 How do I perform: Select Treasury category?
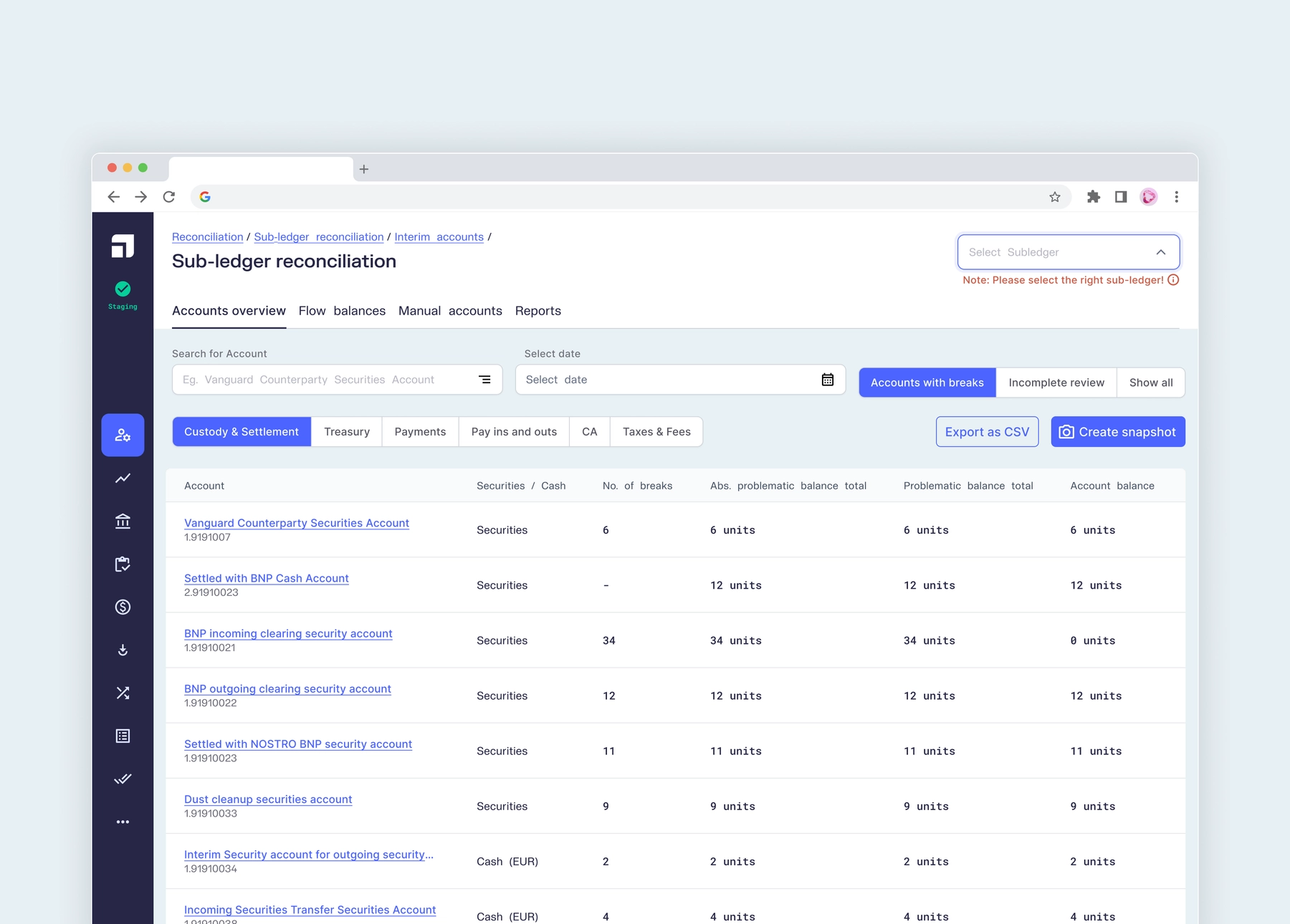pyautogui.click(x=347, y=432)
